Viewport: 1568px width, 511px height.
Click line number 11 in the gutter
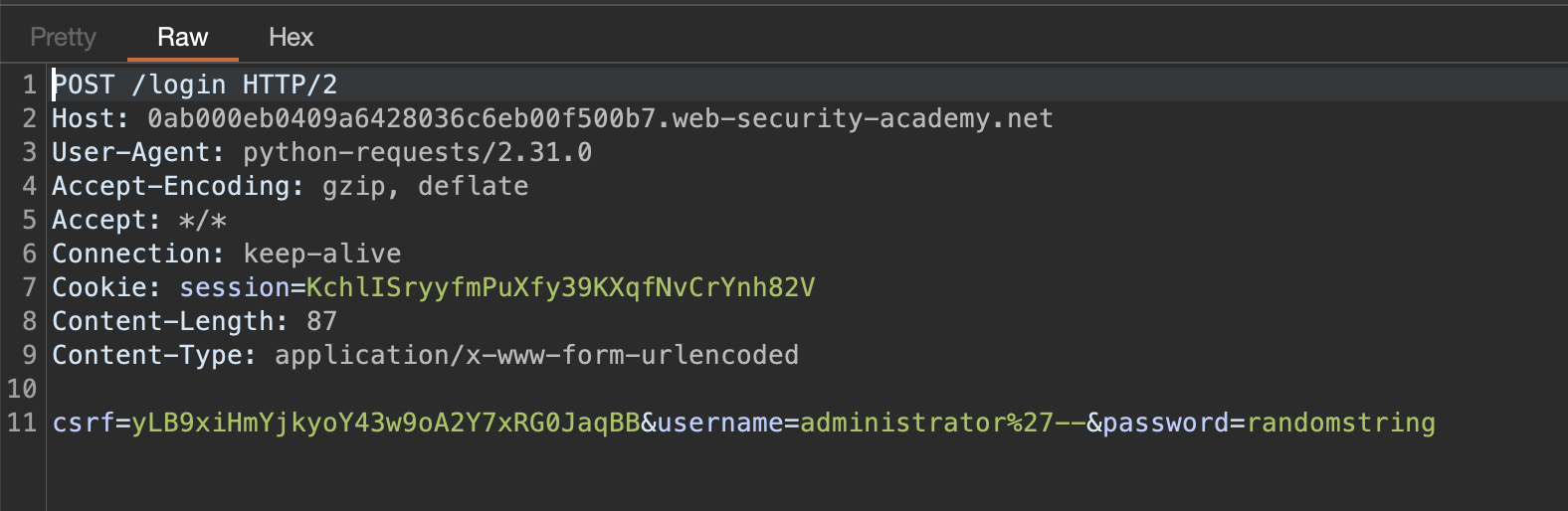pyautogui.click(x=22, y=423)
